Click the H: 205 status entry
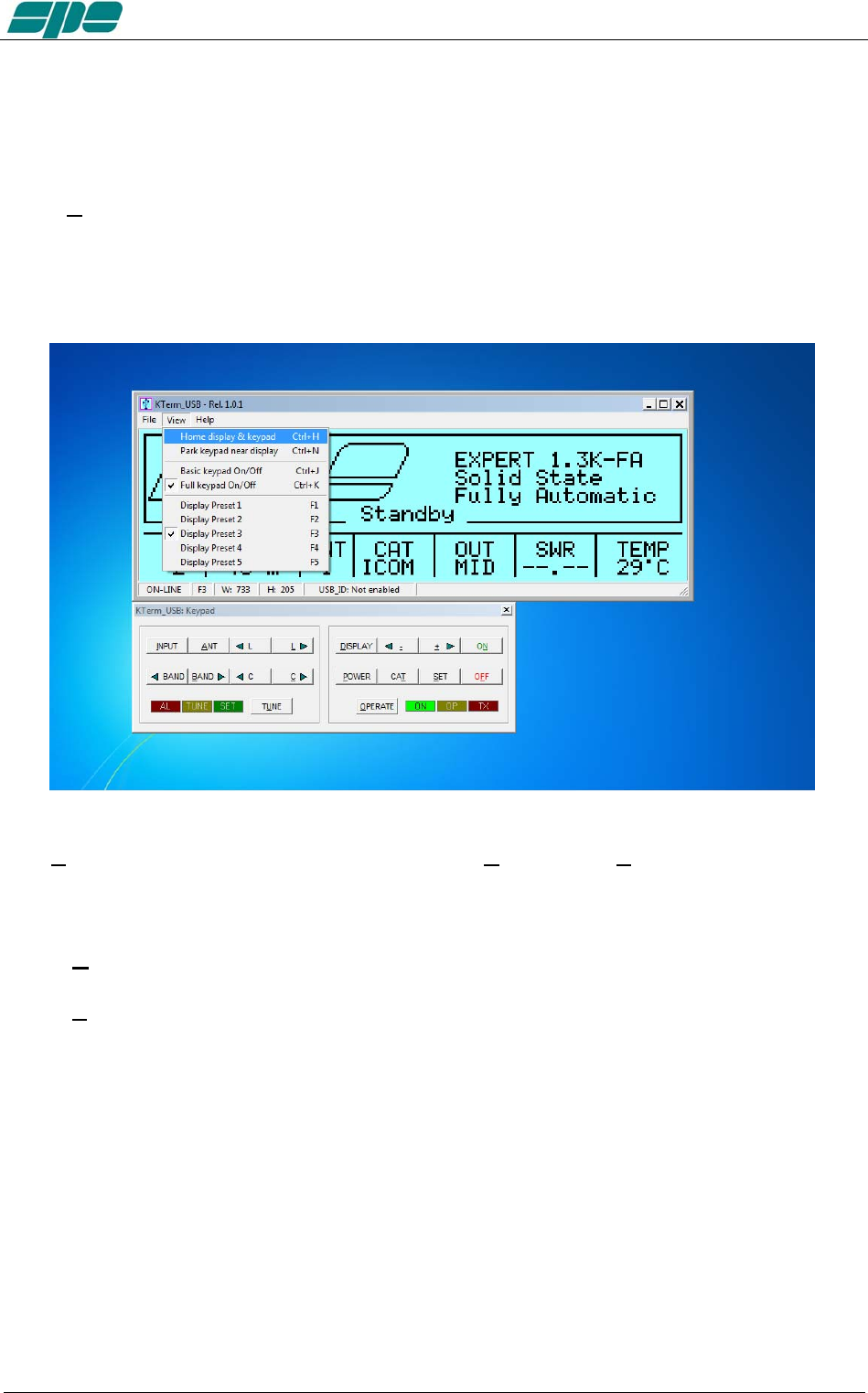 [x=281, y=590]
